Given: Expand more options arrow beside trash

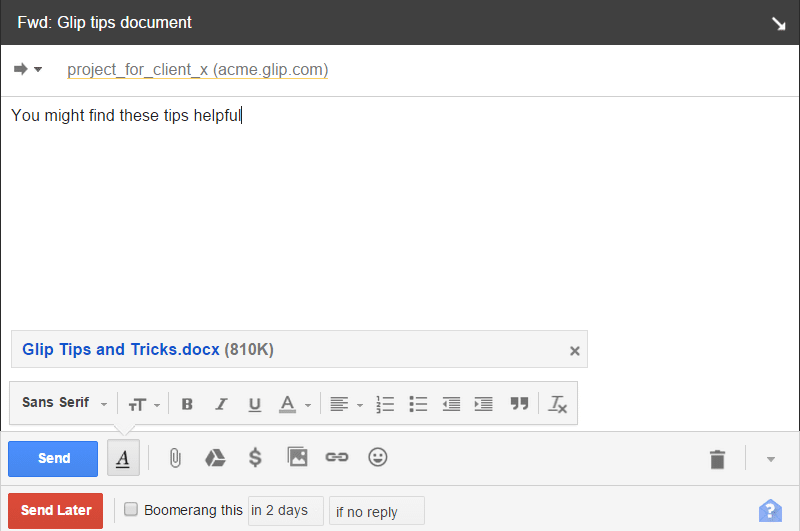Looking at the screenshot, I should click(x=770, y=459).
